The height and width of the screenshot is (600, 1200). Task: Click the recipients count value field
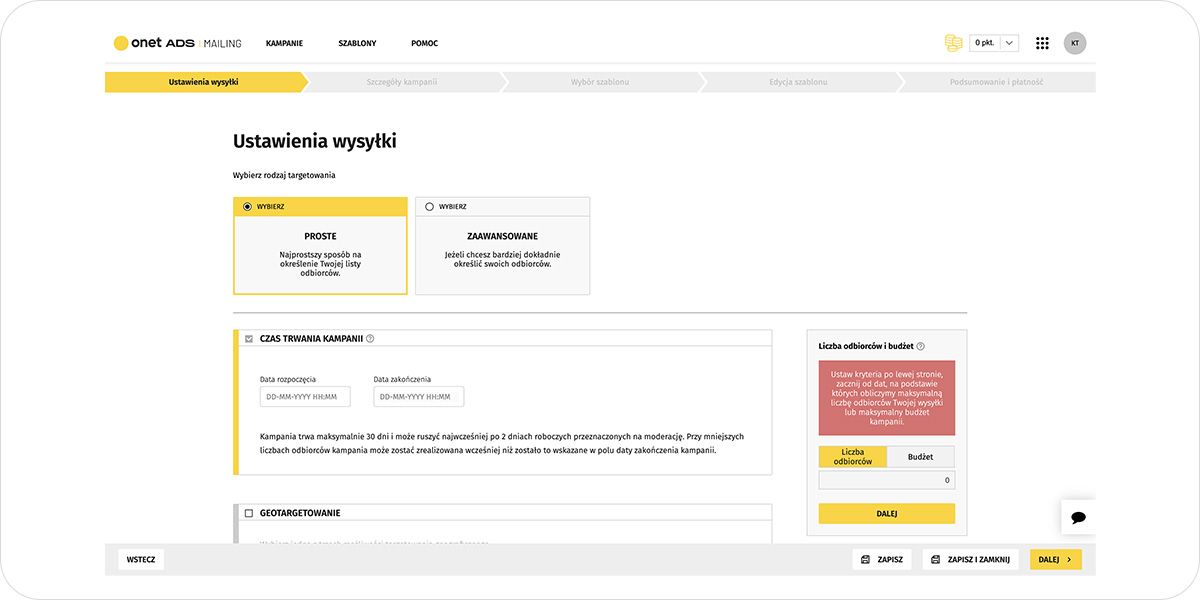(887, 481)
